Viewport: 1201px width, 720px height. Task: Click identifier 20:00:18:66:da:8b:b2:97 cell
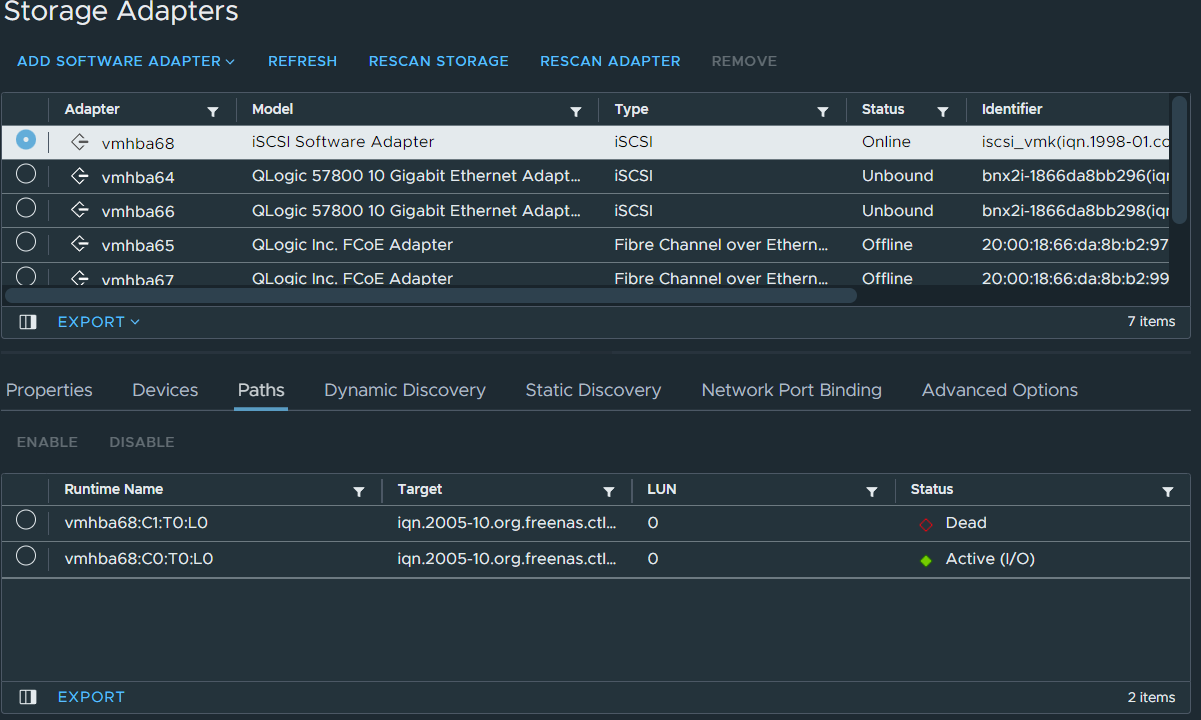(x=1075, y=245)
